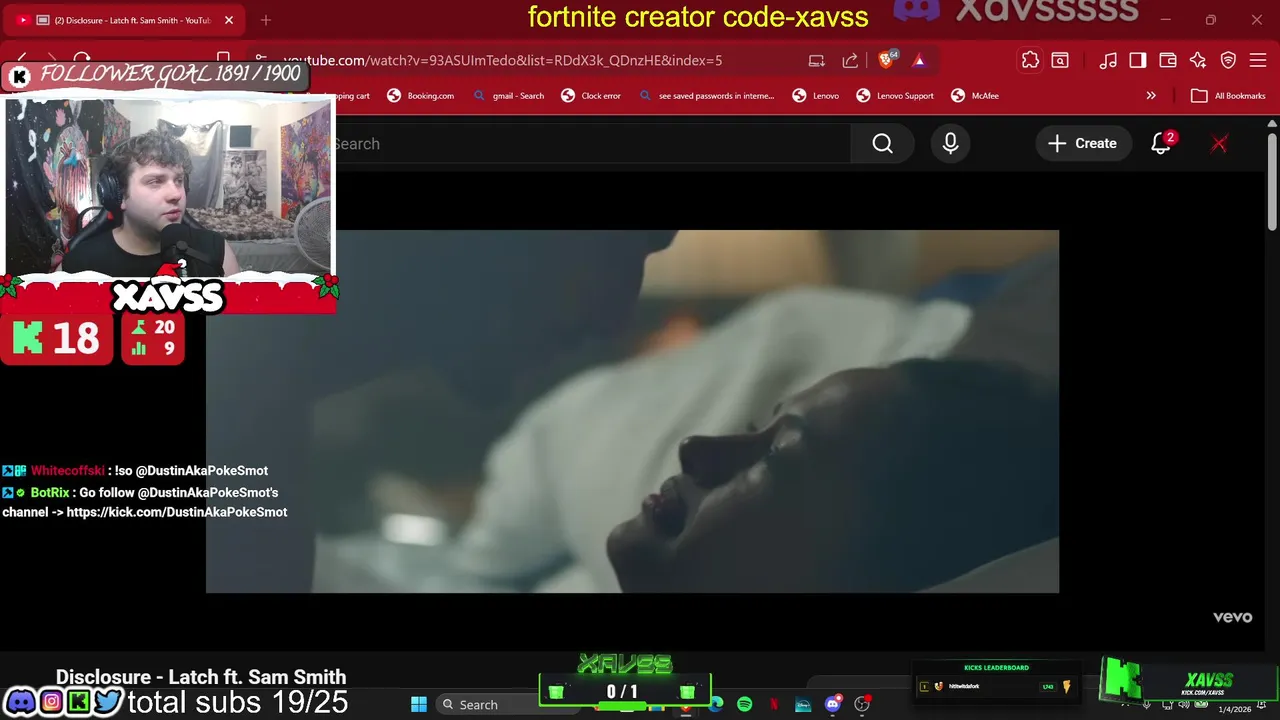Click the YouTube search magnifier button
Screen dimensions: 1280x720
(882, 144)
